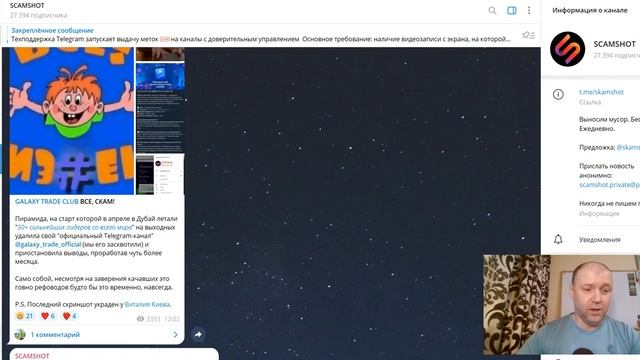
Task: Click the views eye icon on post
Action: click(x=140, y=319)
